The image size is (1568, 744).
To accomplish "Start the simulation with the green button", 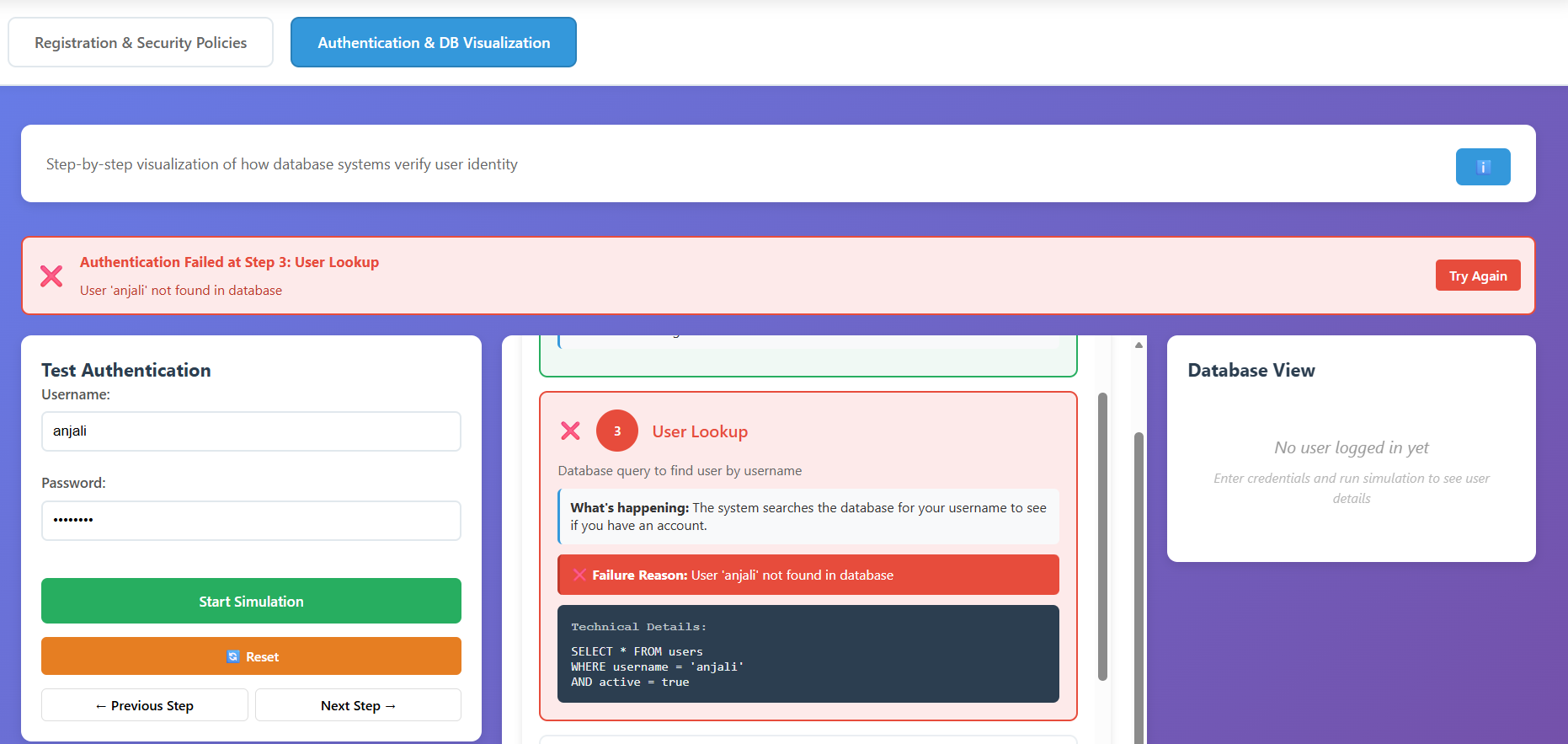I will 251,601.
